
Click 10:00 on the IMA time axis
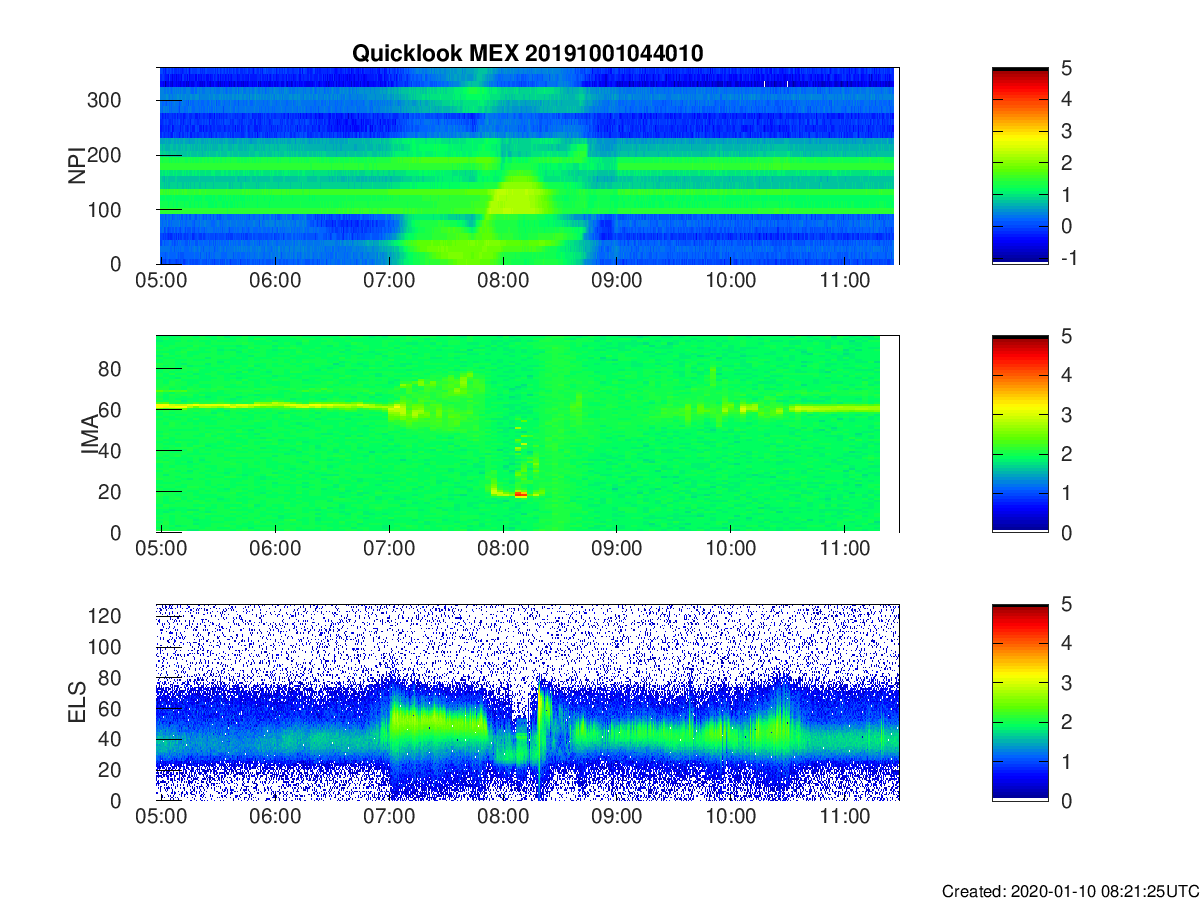(x=731, y=550)
